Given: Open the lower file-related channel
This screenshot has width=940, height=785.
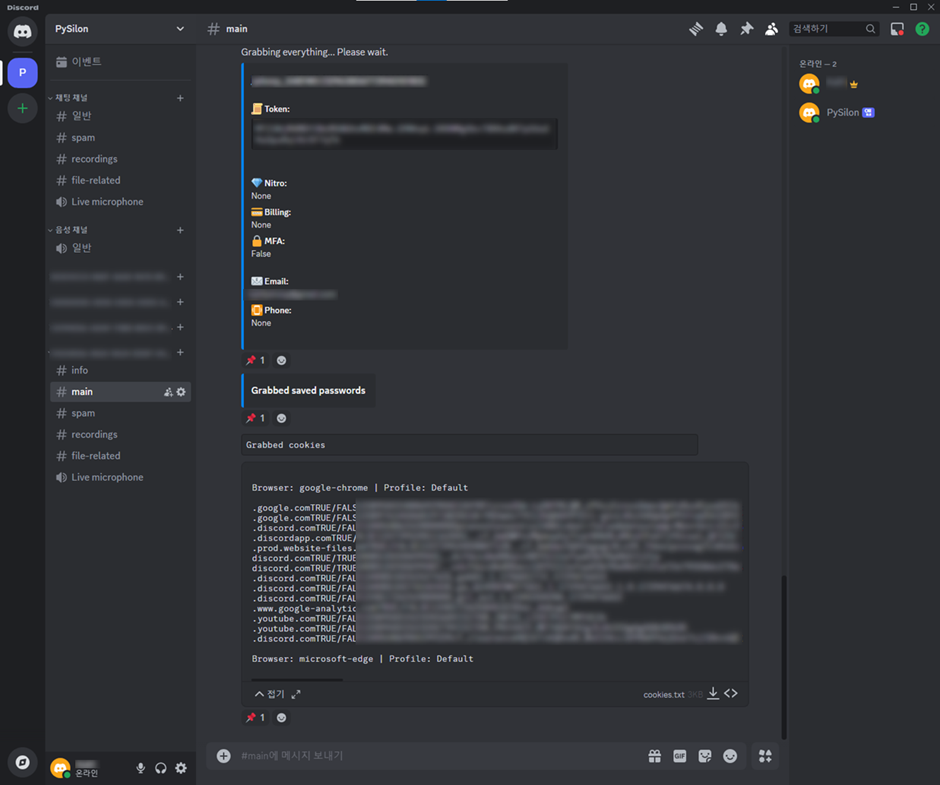Looking at the screenshot, I should [x=120, y=456].
